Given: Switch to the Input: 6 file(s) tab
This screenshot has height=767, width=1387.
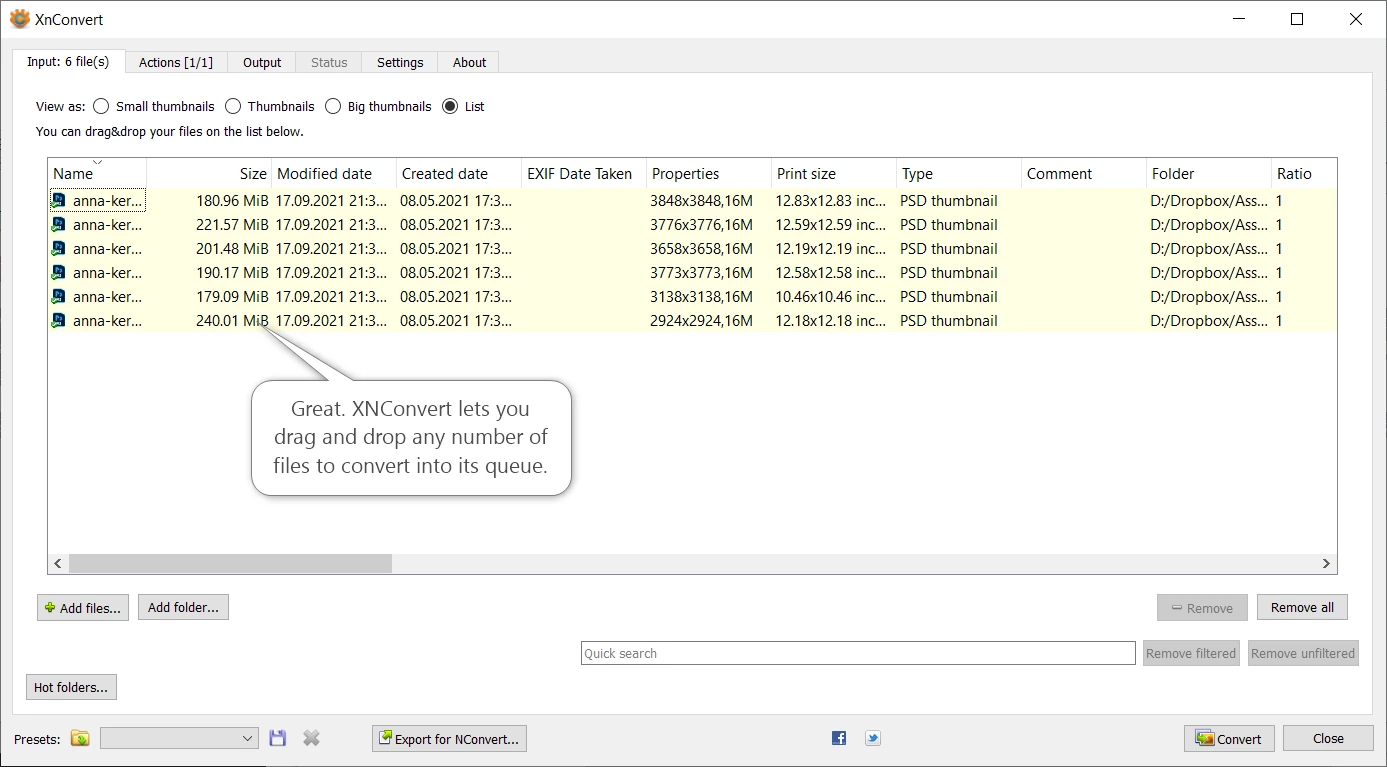Looking at the screenshot, I should (x=68, y=61).
